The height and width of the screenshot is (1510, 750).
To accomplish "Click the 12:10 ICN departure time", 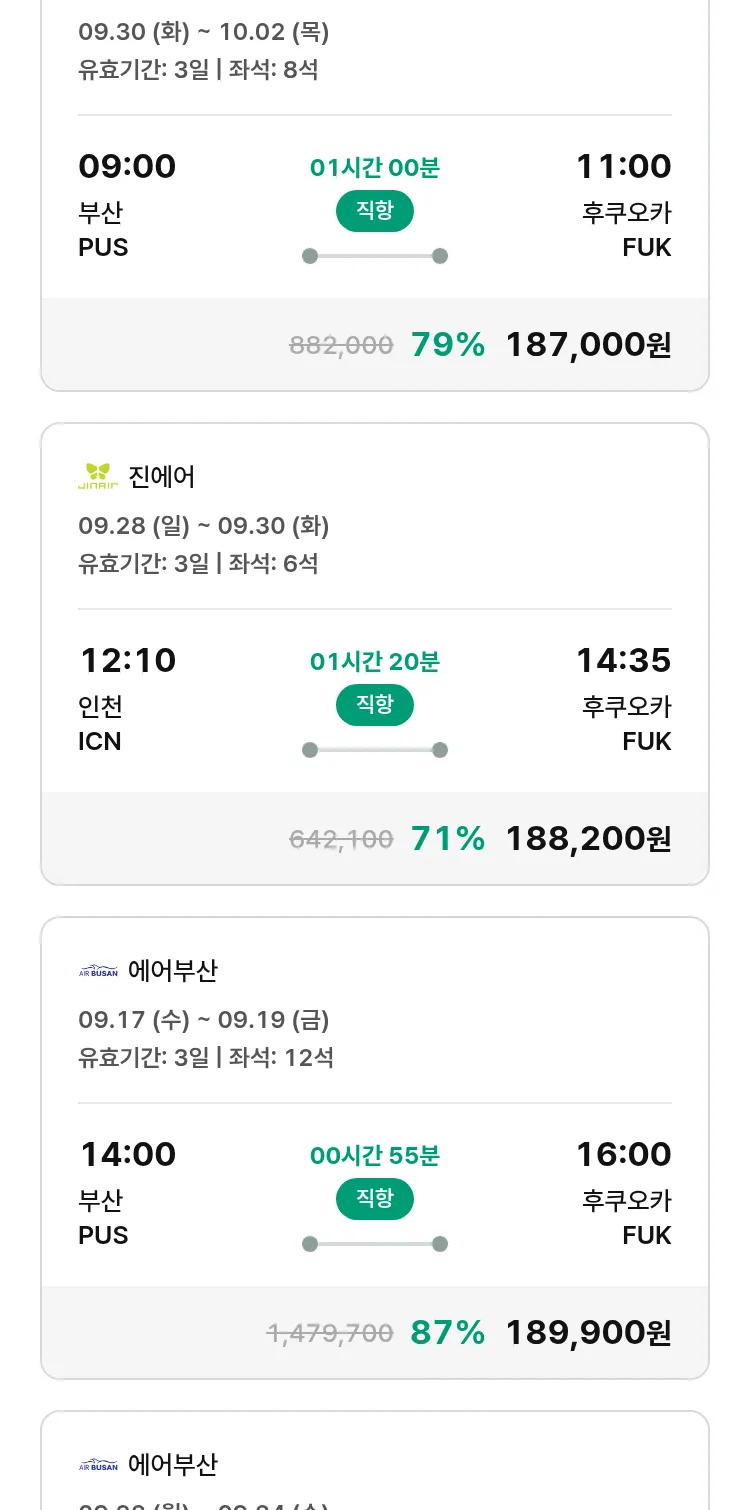I will coord(128,660).
